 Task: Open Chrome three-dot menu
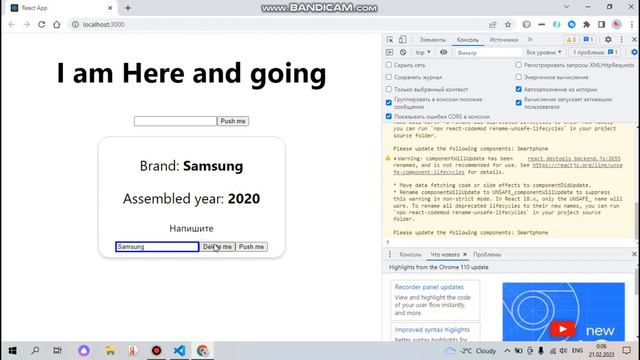tap(632, 24)
